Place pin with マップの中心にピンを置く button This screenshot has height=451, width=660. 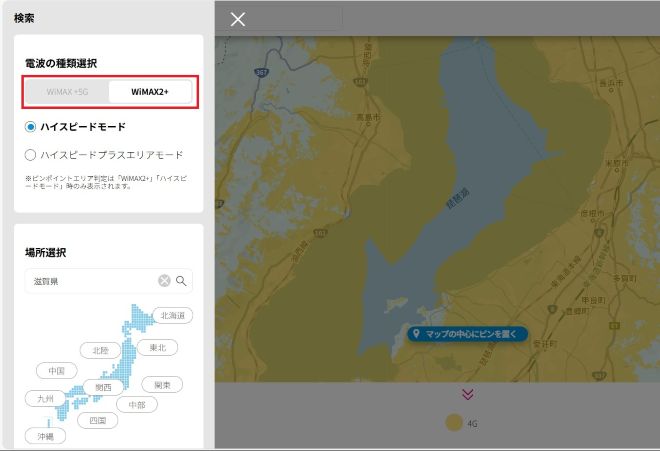click(468, 334)
